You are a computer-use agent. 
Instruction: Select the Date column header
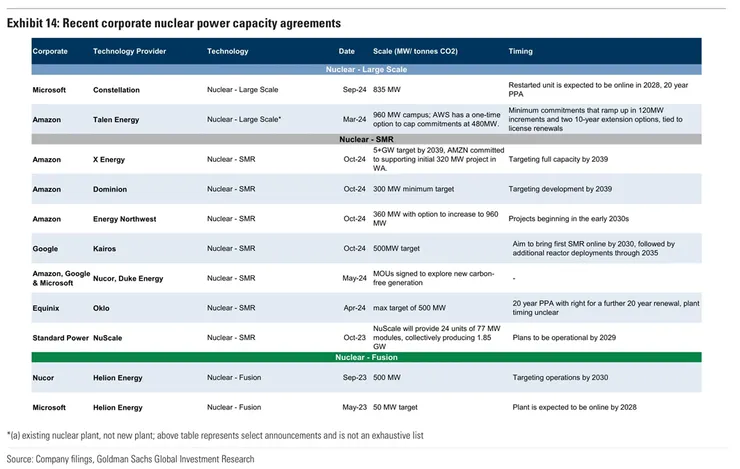pyautogui.click(x=346, y=50)
